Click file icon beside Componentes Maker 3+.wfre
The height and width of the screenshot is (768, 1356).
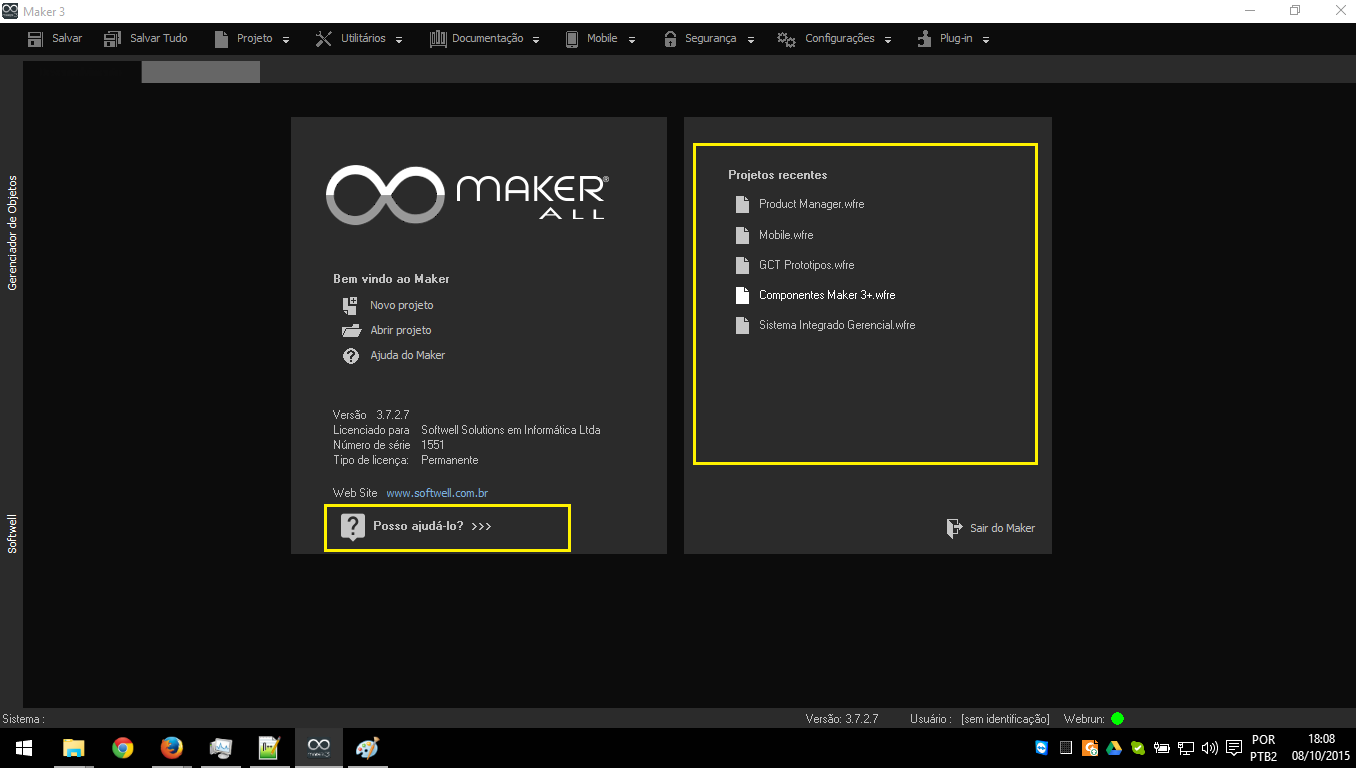[742, 296]
